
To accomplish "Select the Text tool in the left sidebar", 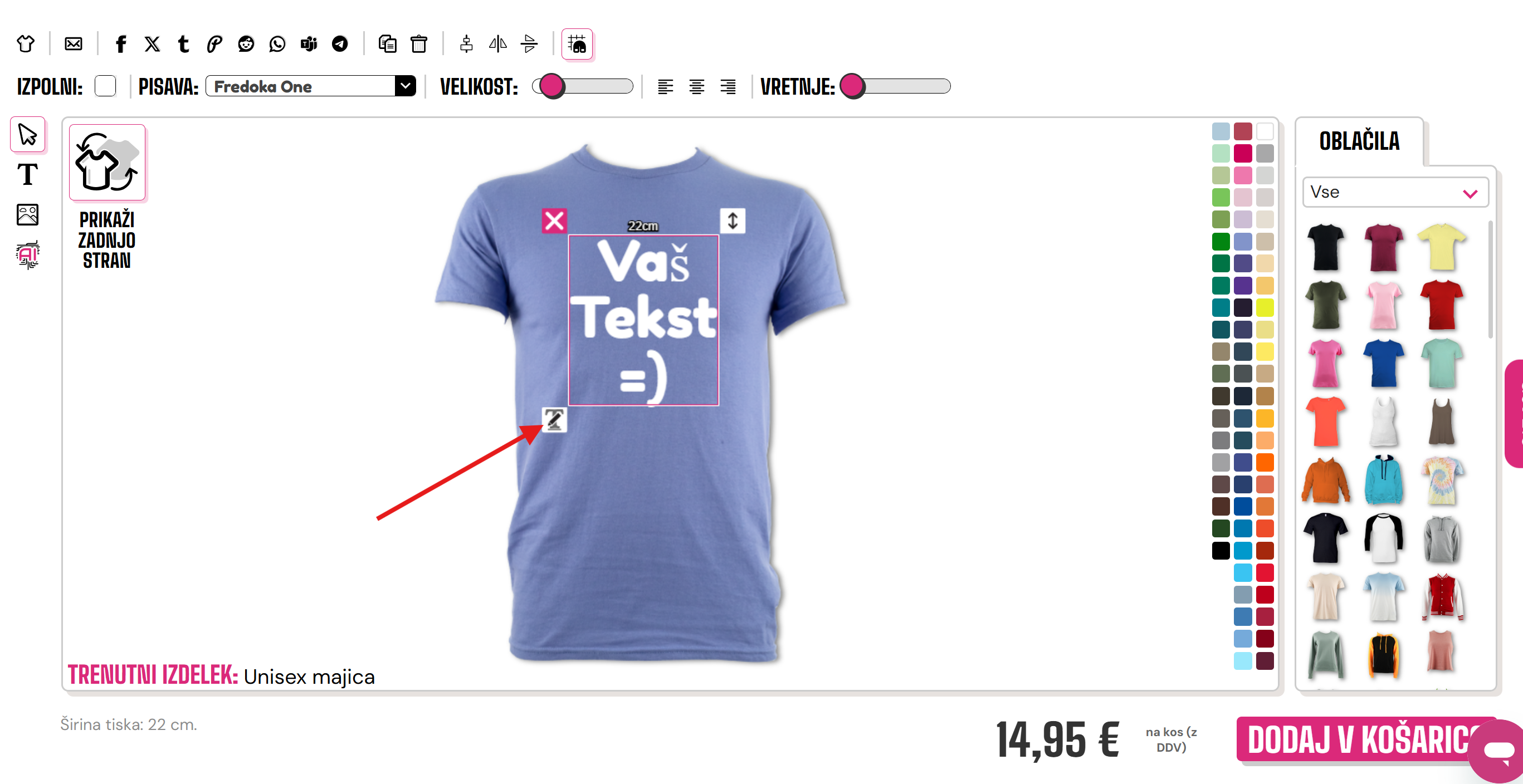I will (27, 175).
